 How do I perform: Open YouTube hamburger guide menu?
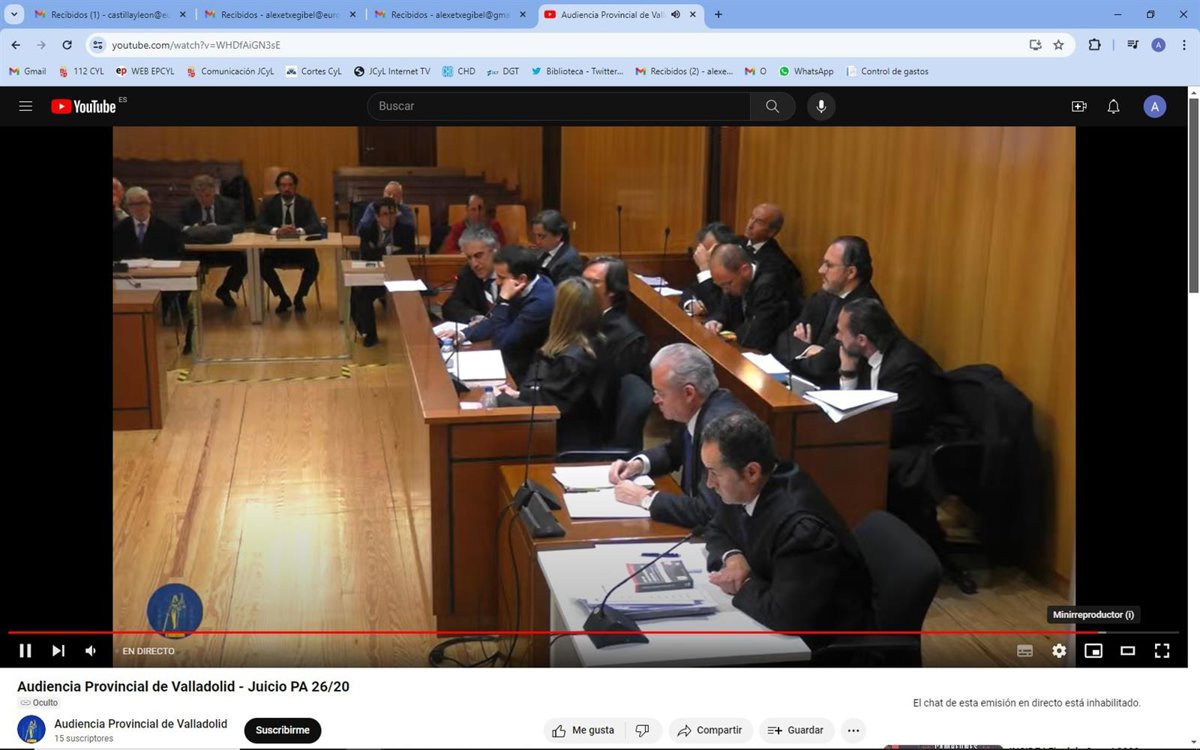[26, 106]
